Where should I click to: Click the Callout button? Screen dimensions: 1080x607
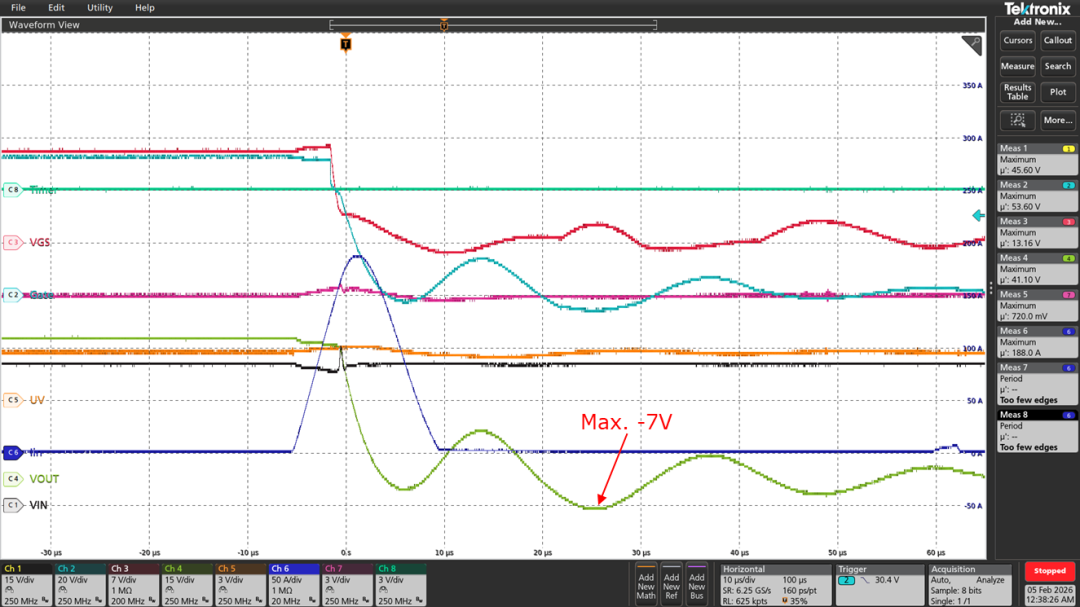click(1057, 41)
